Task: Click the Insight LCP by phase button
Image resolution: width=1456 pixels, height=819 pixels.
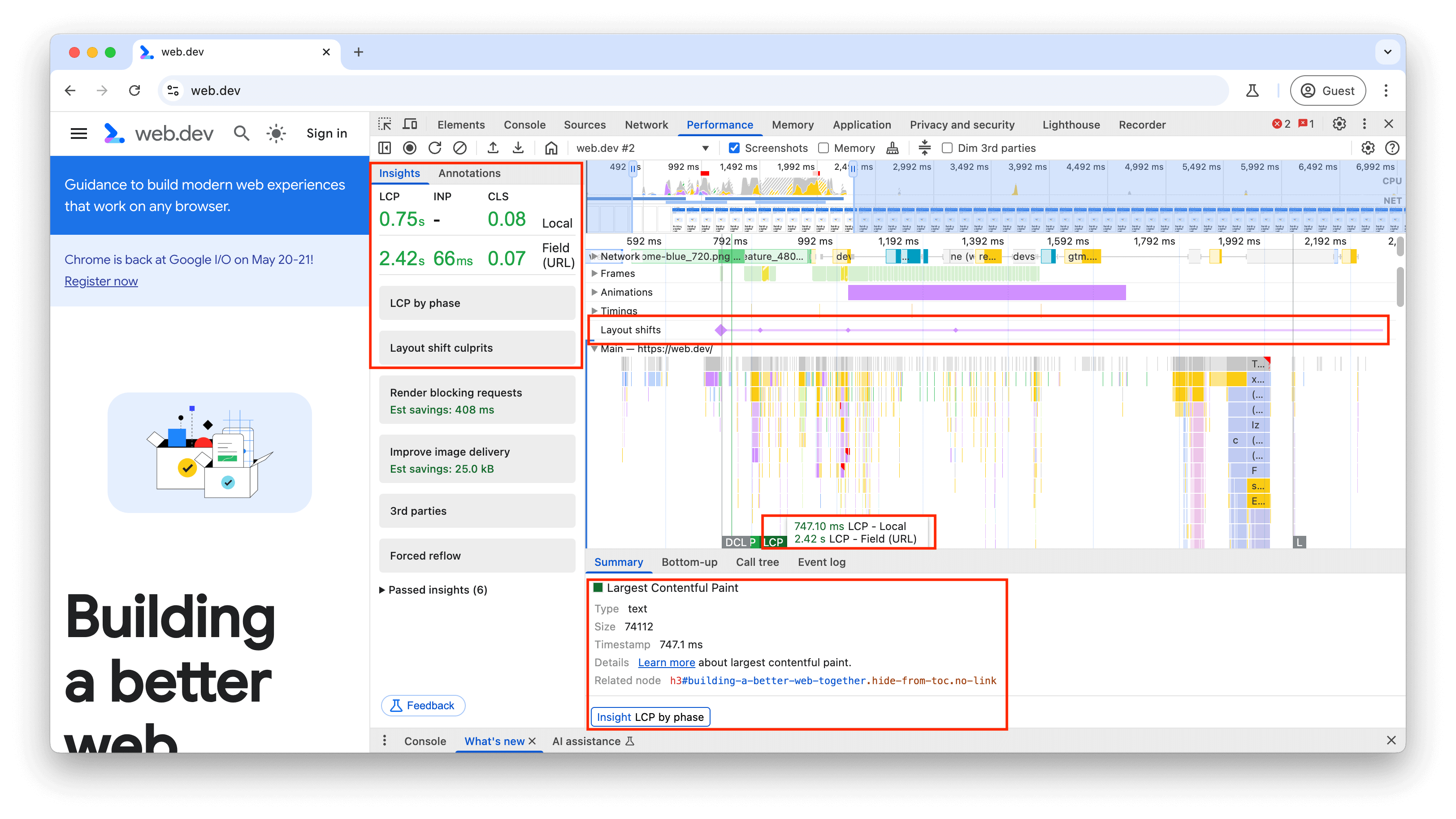Action: 651,717
